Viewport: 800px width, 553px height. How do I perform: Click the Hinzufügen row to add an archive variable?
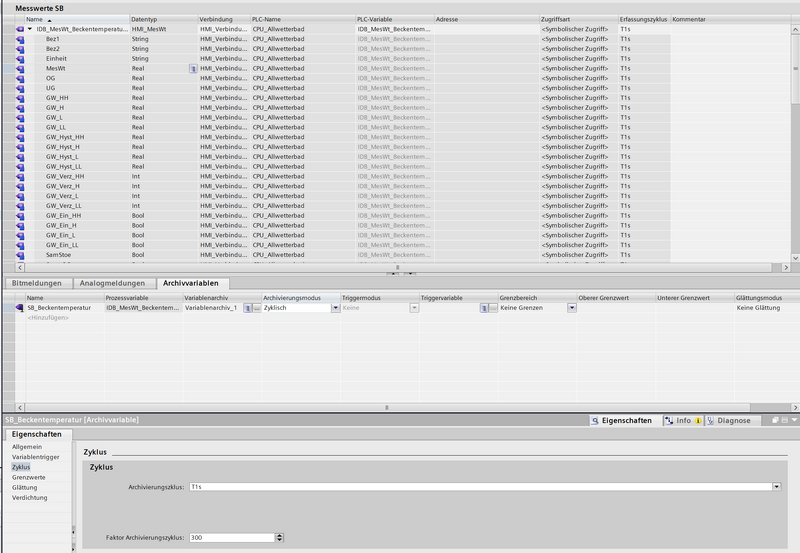(48, 317)
